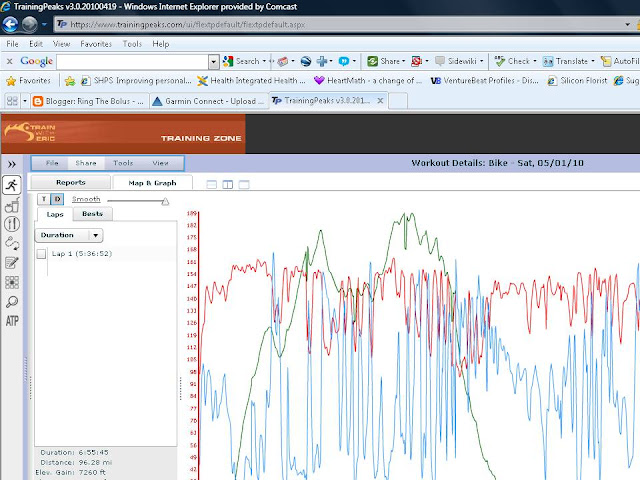Image resolution: width=640 pixels, height=480 pixels.
Task: Click the browser Forward arrow button
Action: pos(29,24)
